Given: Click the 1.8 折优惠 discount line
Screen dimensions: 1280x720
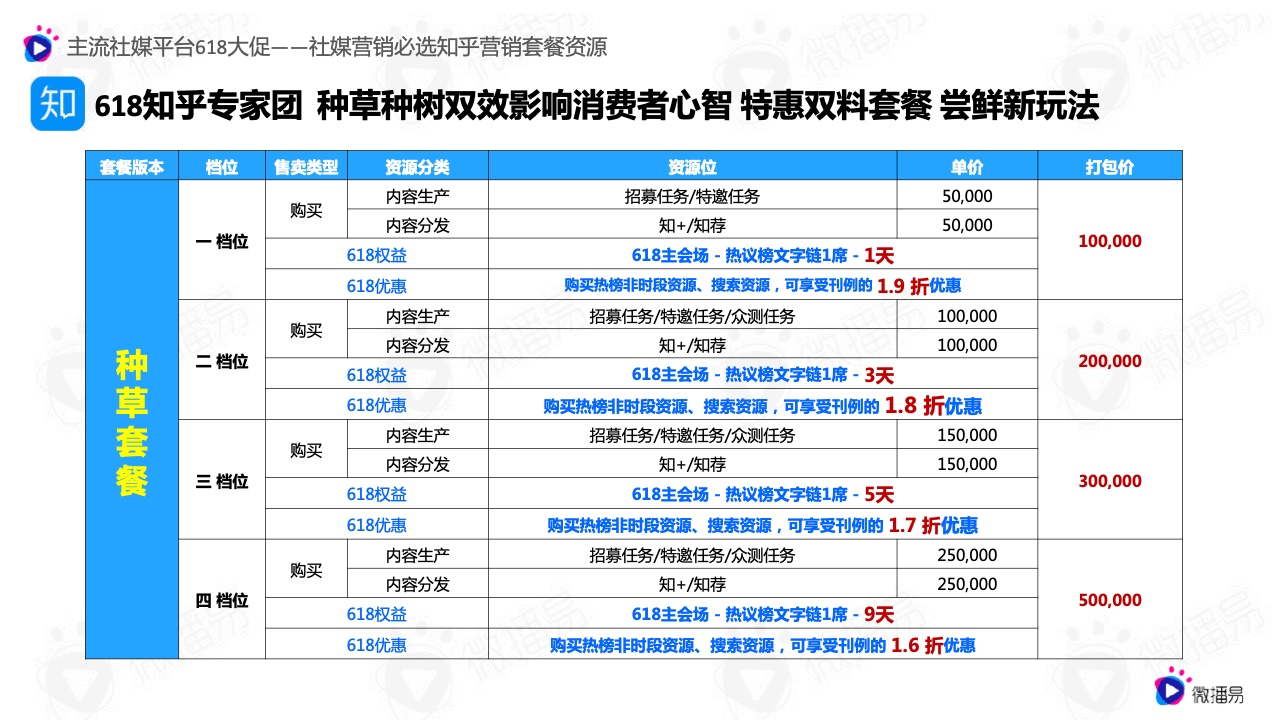Looking at the screenshot, I should point(762,405).
